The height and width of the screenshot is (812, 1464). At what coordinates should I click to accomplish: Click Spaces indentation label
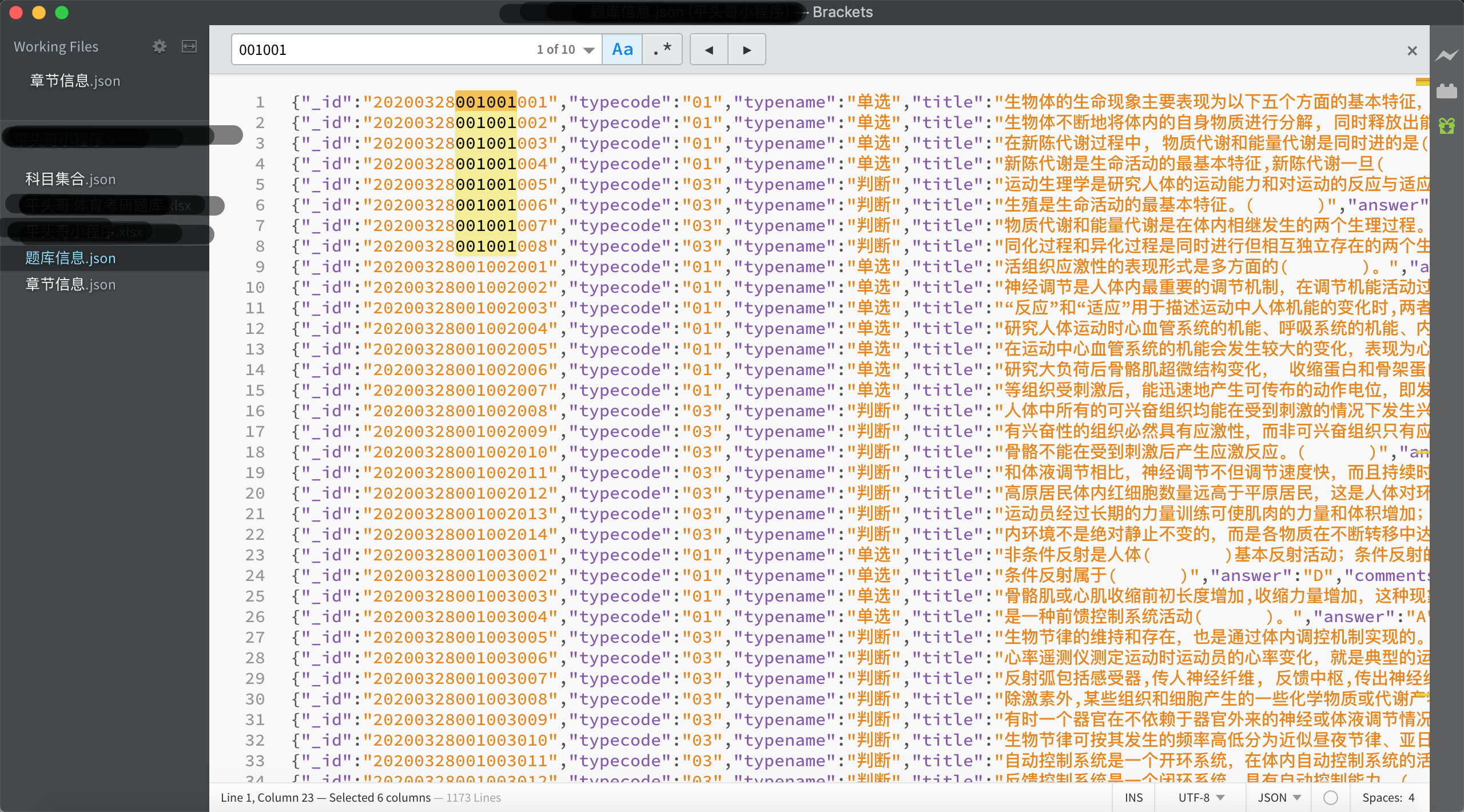[x=1382, y=798]
